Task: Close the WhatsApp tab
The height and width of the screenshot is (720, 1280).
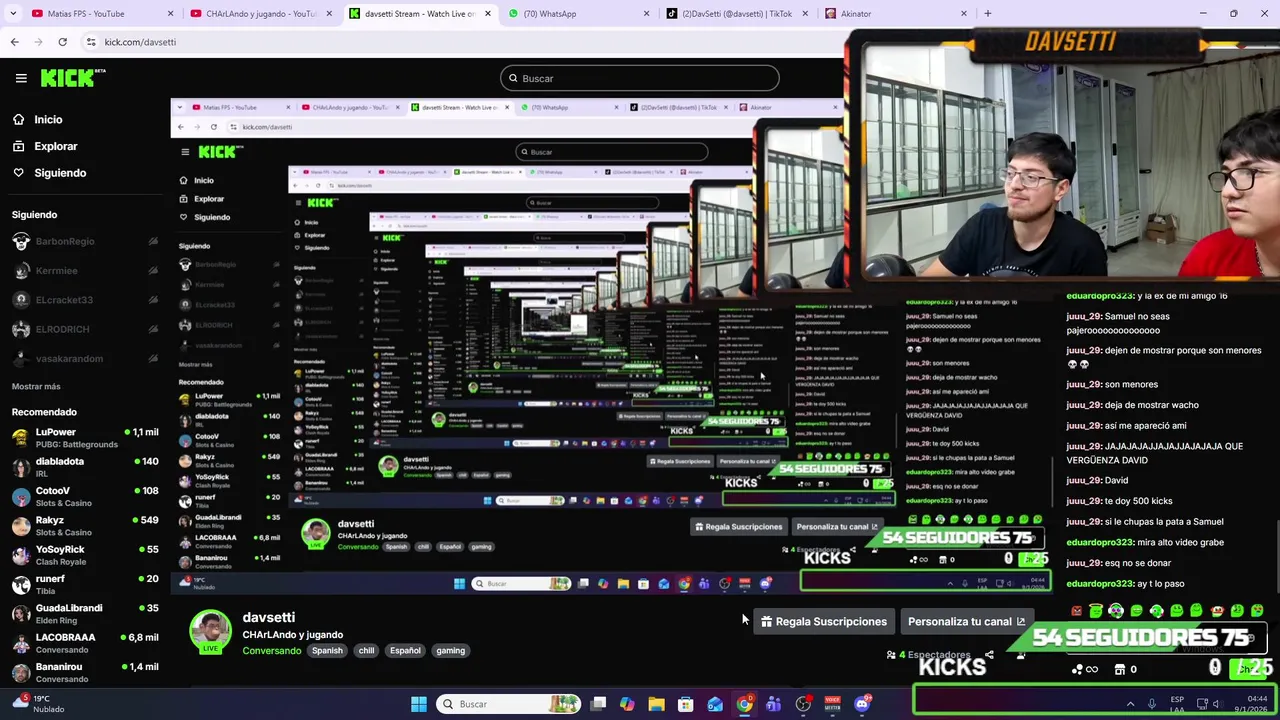Action: 646,14
